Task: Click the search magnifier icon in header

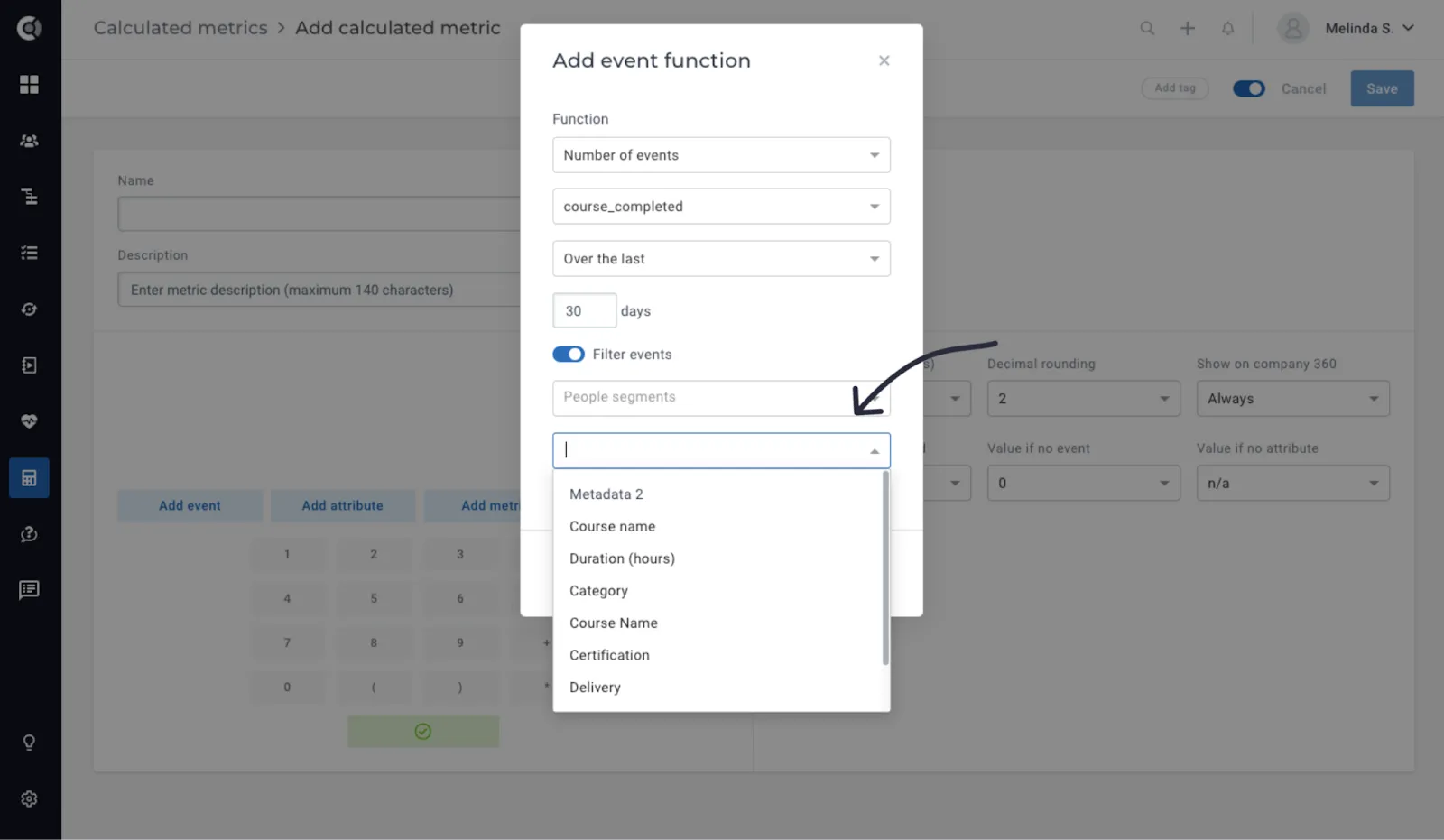Action: 1147,28
